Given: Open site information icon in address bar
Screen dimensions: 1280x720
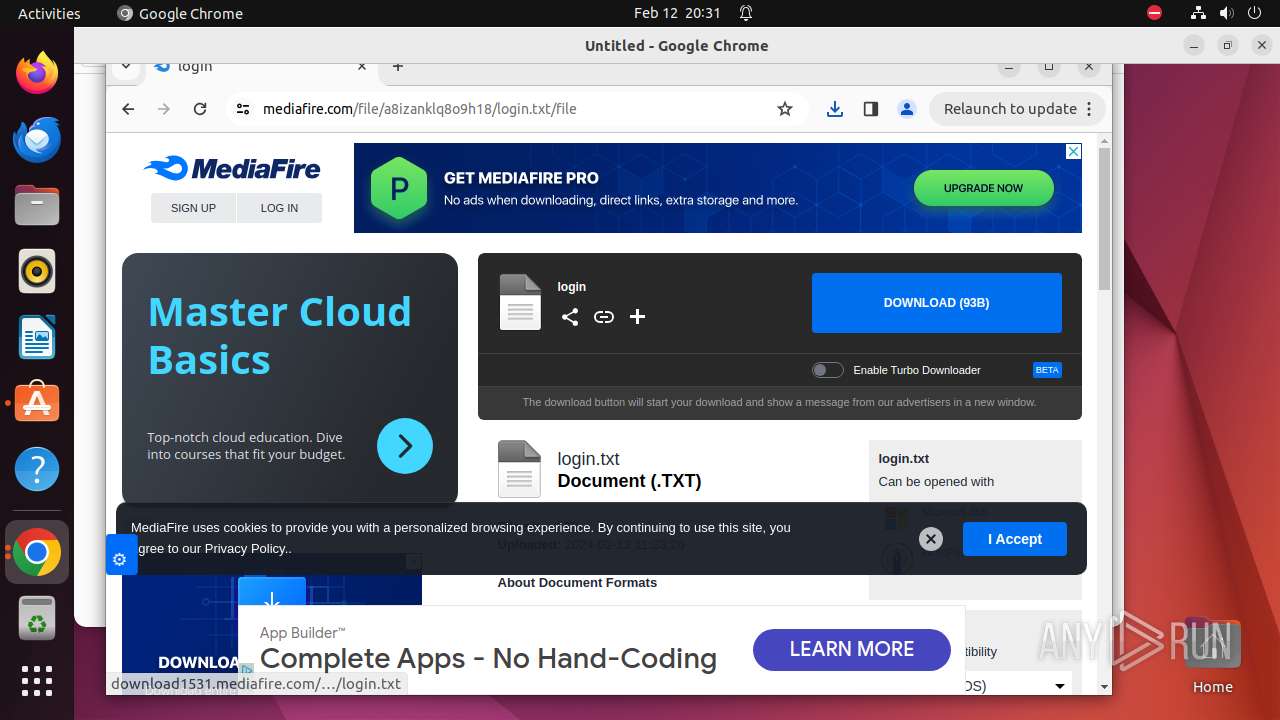Looking at the screenshot, I should tap(243, 109).
